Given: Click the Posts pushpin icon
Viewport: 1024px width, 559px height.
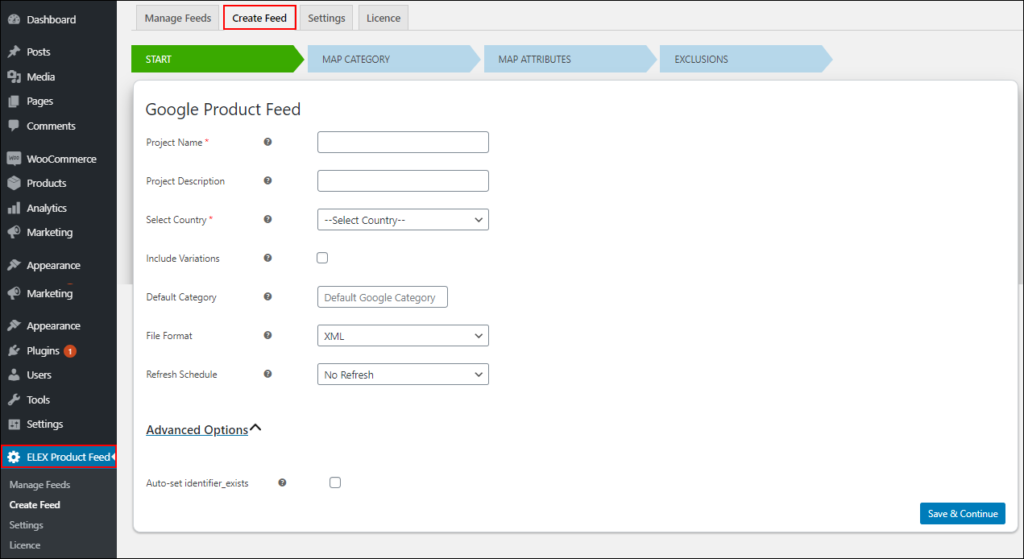Looking at the screenshot, I should coord(14,52).
